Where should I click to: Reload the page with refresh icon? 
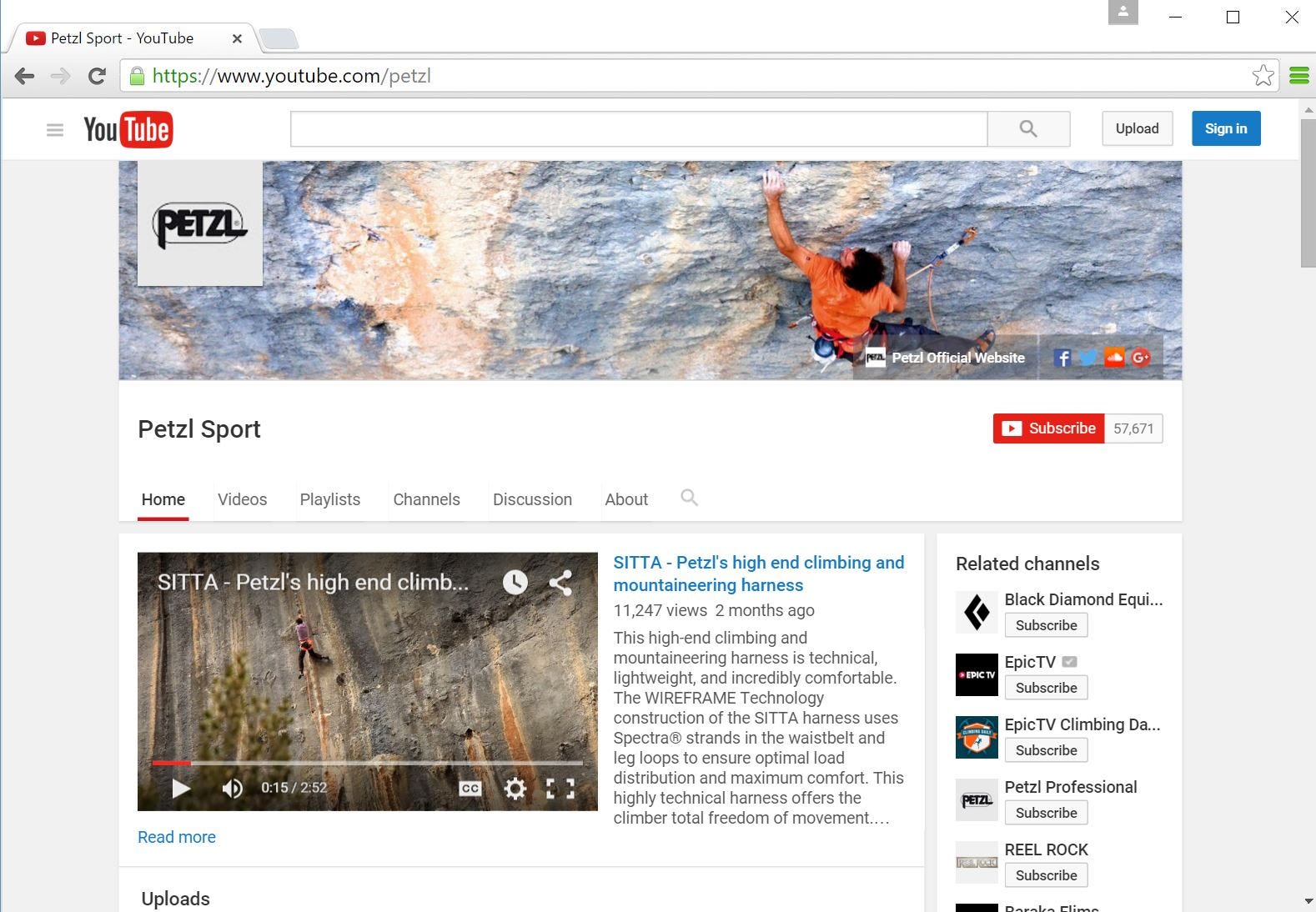(97, 76)
